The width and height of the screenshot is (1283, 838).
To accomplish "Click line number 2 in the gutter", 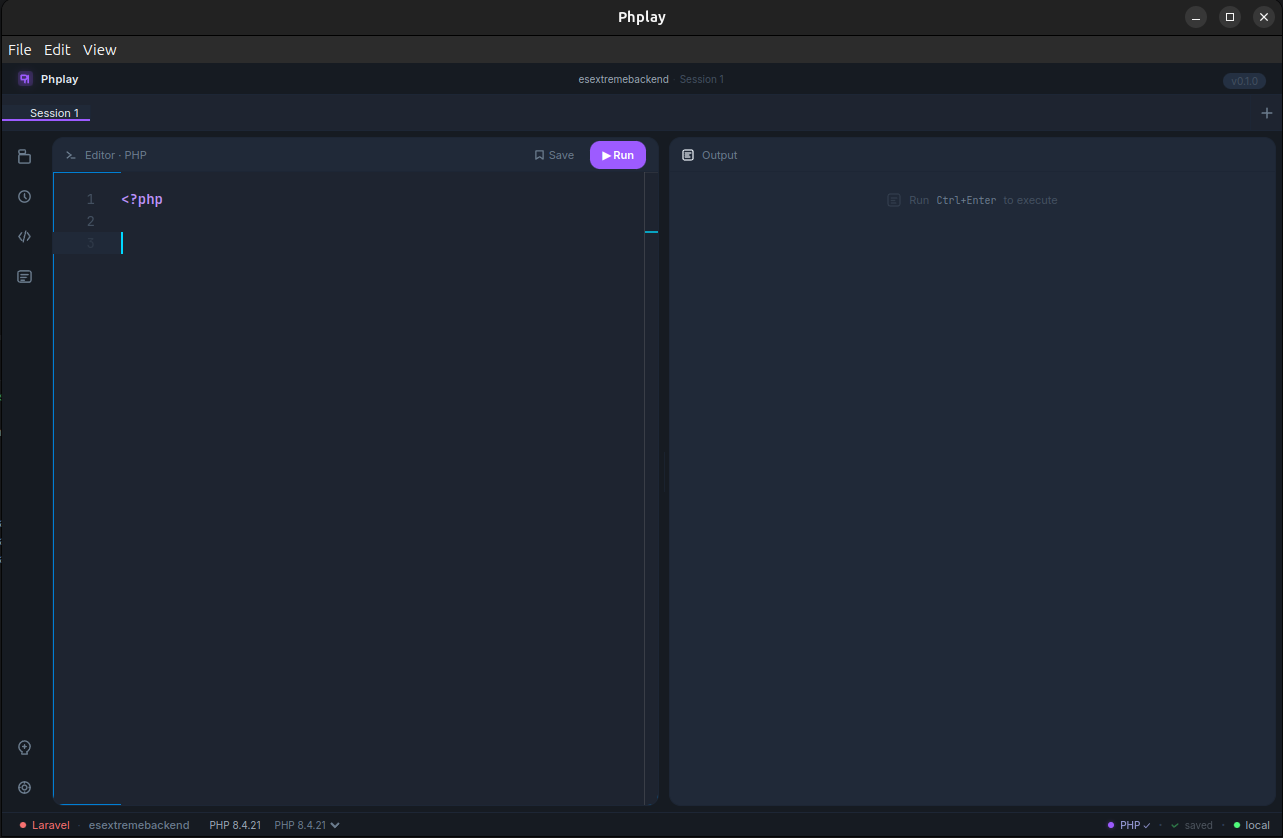I will coord(91,221).
